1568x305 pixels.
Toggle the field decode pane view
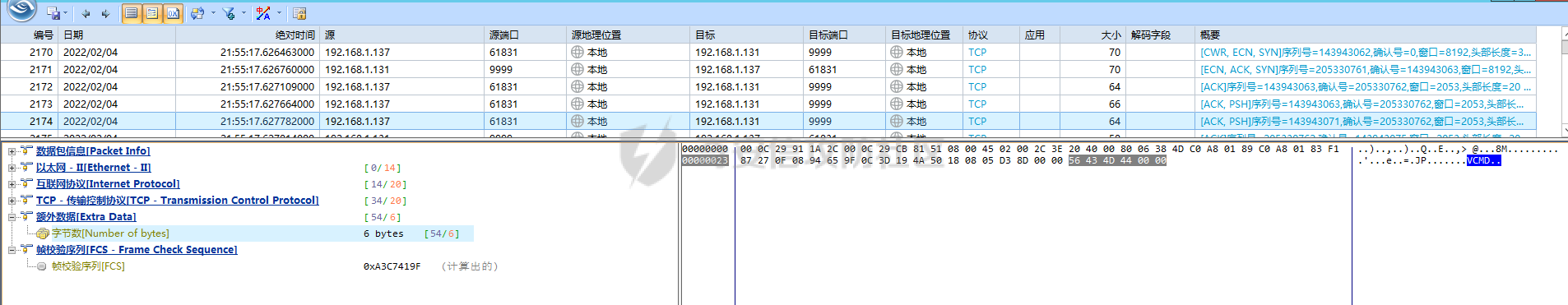[x=152, y=13]
